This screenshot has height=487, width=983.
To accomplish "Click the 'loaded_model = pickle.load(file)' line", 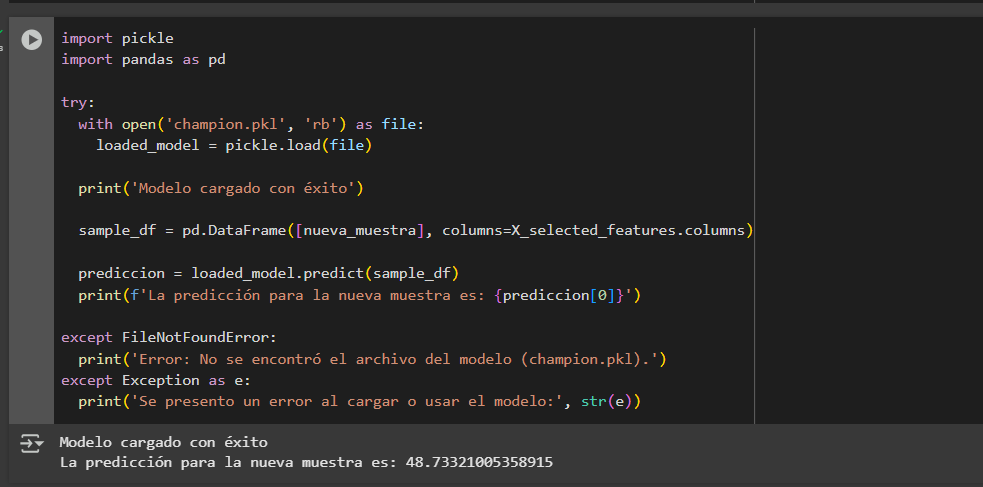I will tap(234, 145).
